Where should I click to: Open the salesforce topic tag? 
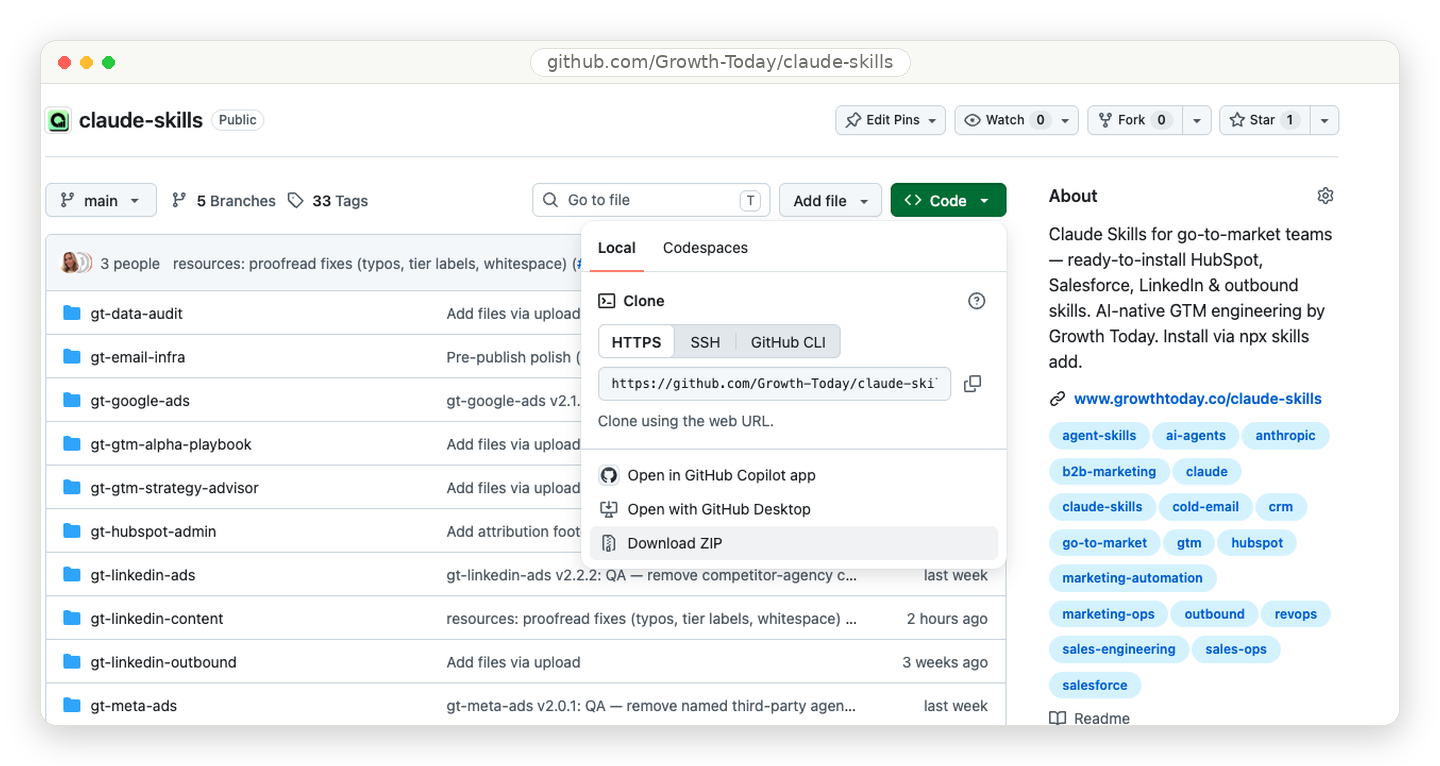pos(1095,685)
